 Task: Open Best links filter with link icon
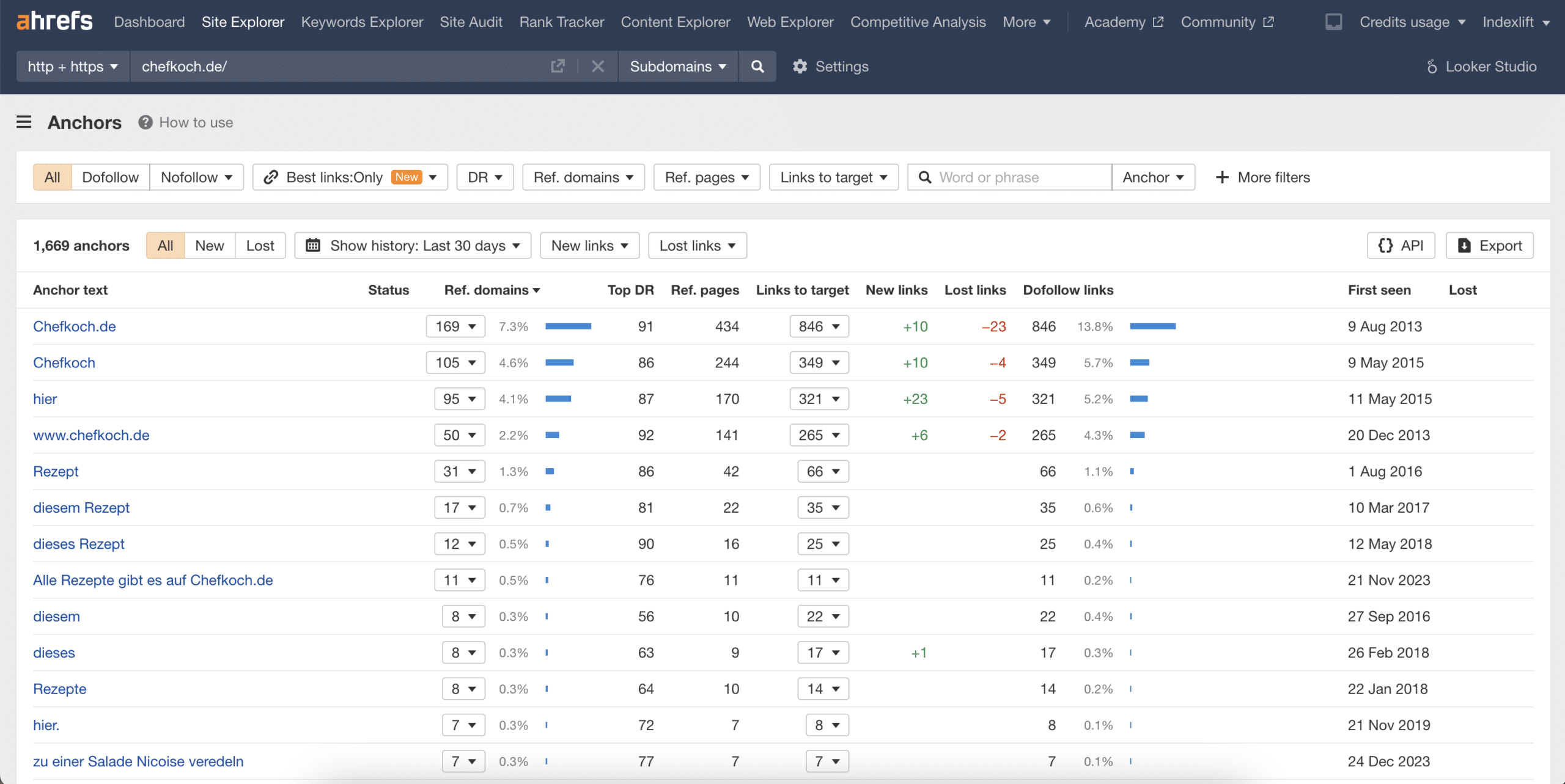[350, 177]
